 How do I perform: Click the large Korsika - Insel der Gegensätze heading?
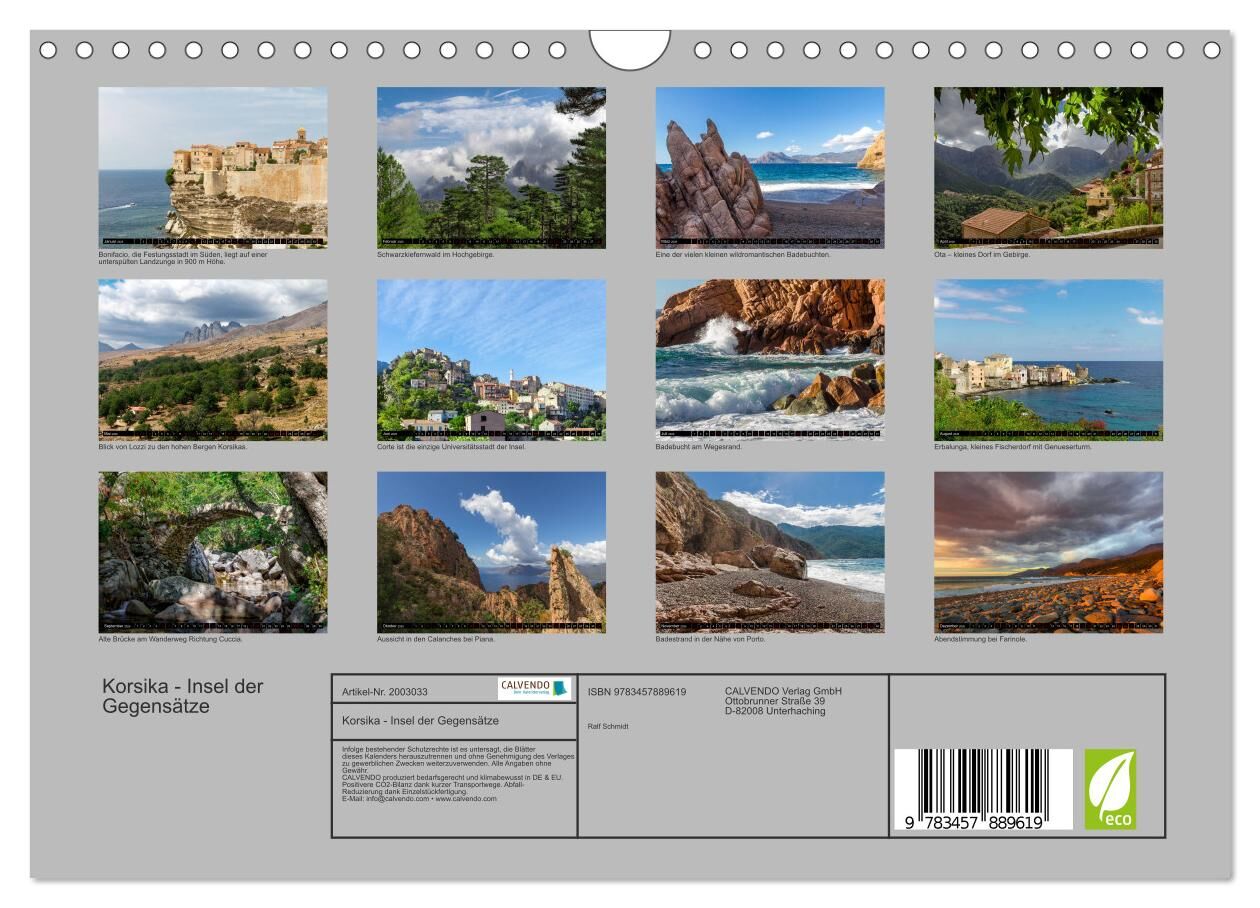(182, 696)
